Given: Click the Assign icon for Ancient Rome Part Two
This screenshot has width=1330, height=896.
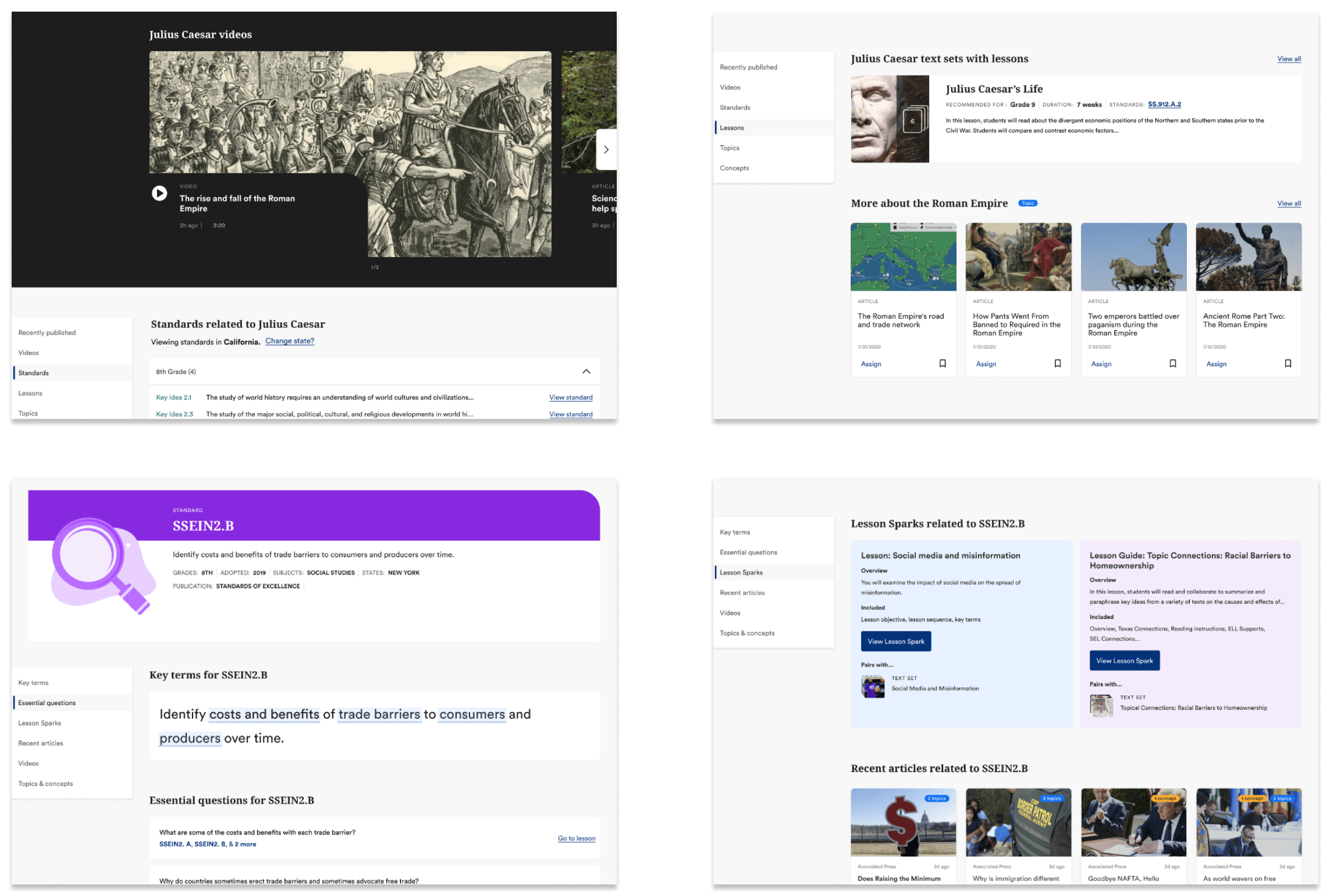Looking at the screenshot, I should coord(1216,364).
